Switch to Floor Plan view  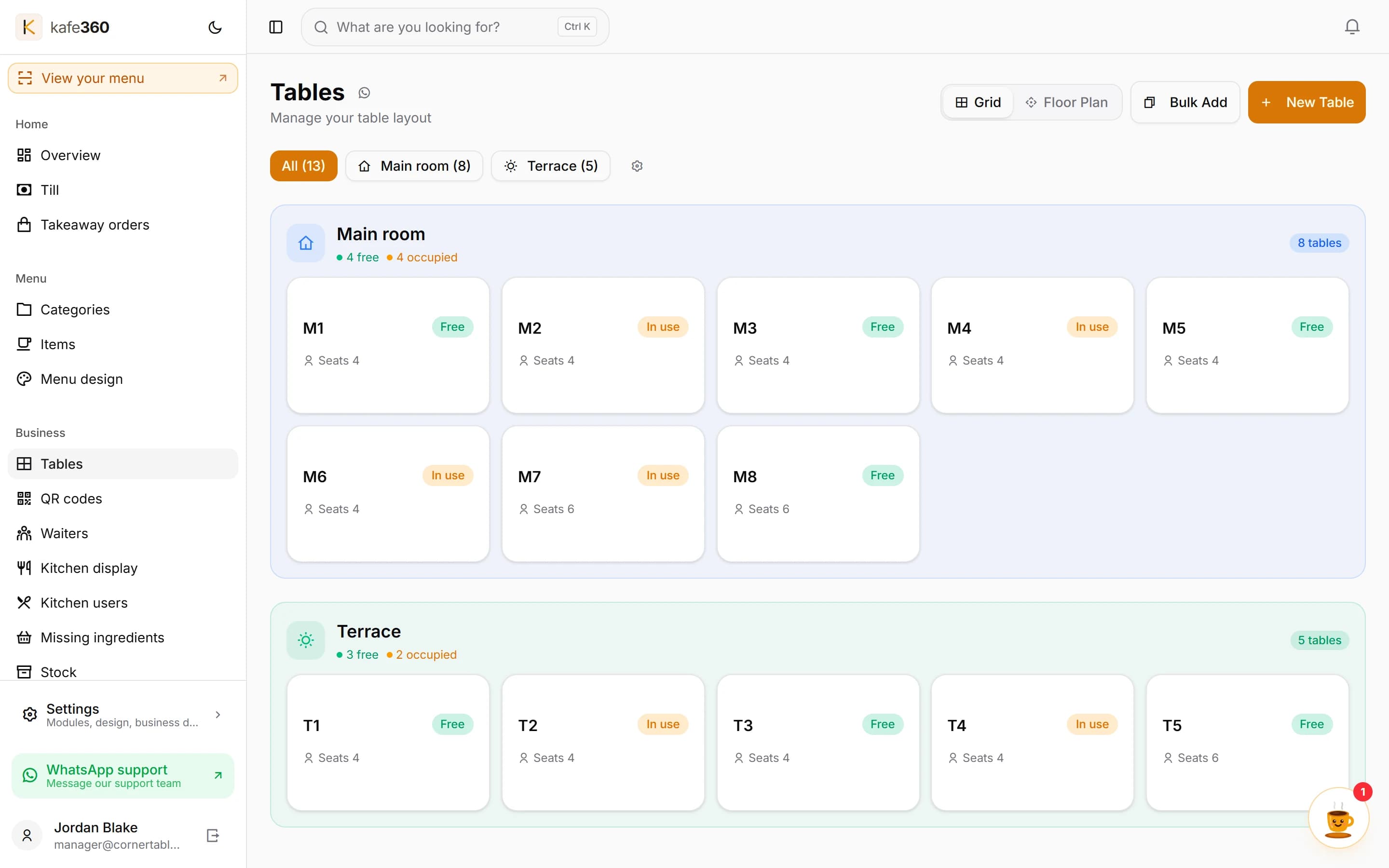pyautogui.click(x=1067, y=102)
